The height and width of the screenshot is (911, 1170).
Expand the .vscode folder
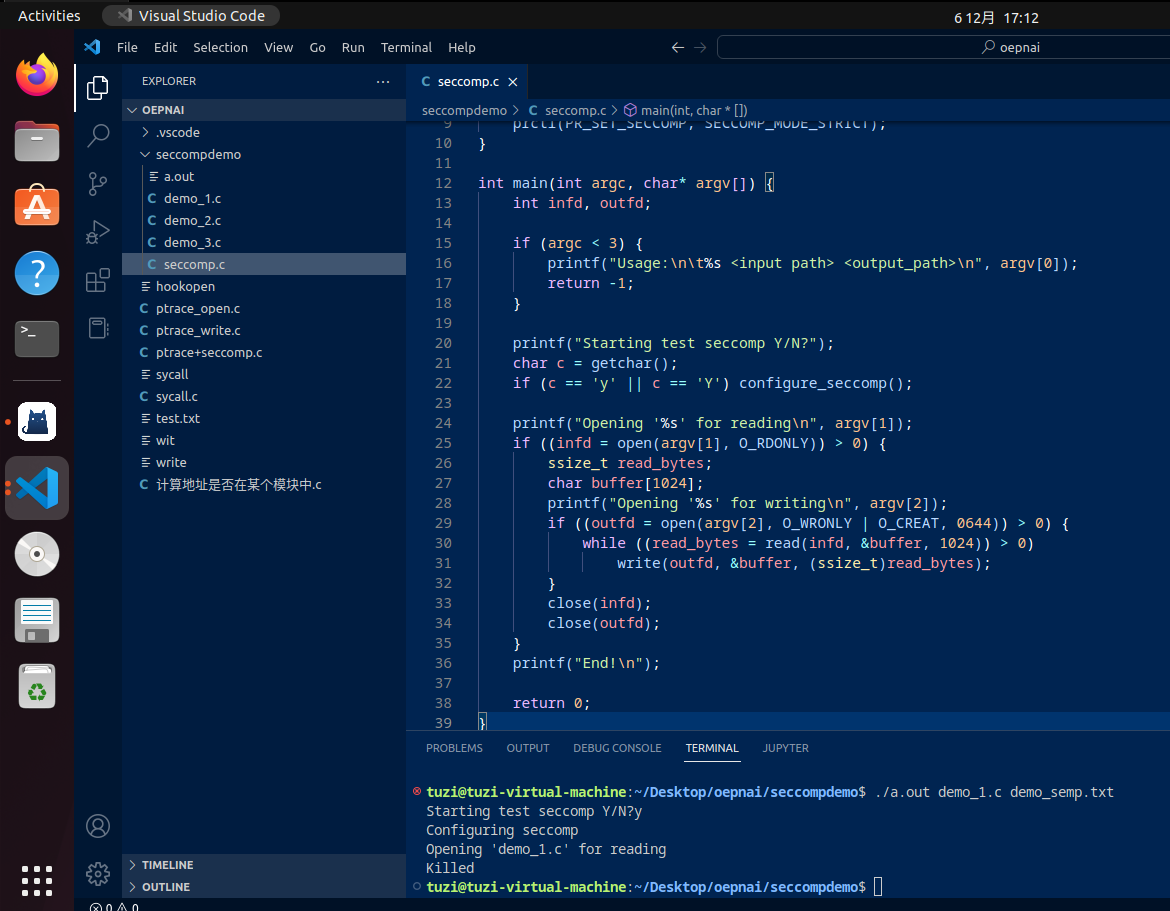pos(147,132)
